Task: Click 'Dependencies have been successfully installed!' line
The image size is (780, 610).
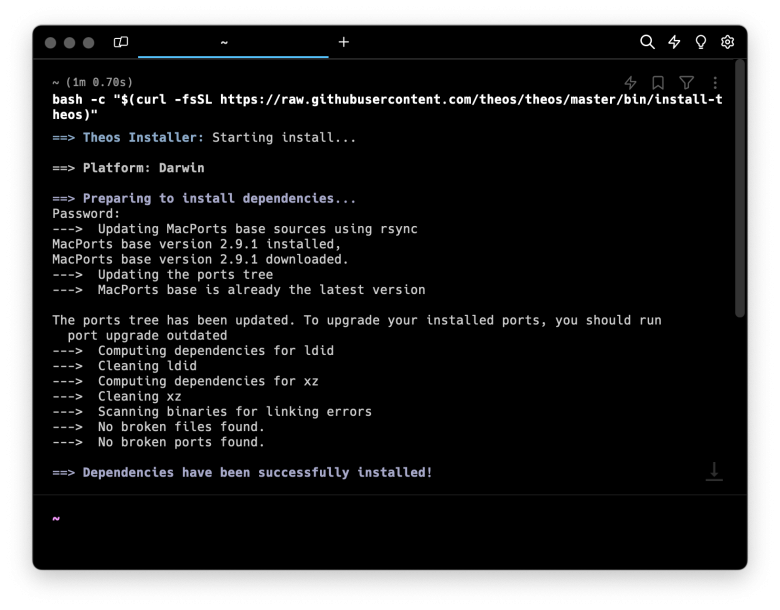Action: pyautogui.click(x=242, y=472)
